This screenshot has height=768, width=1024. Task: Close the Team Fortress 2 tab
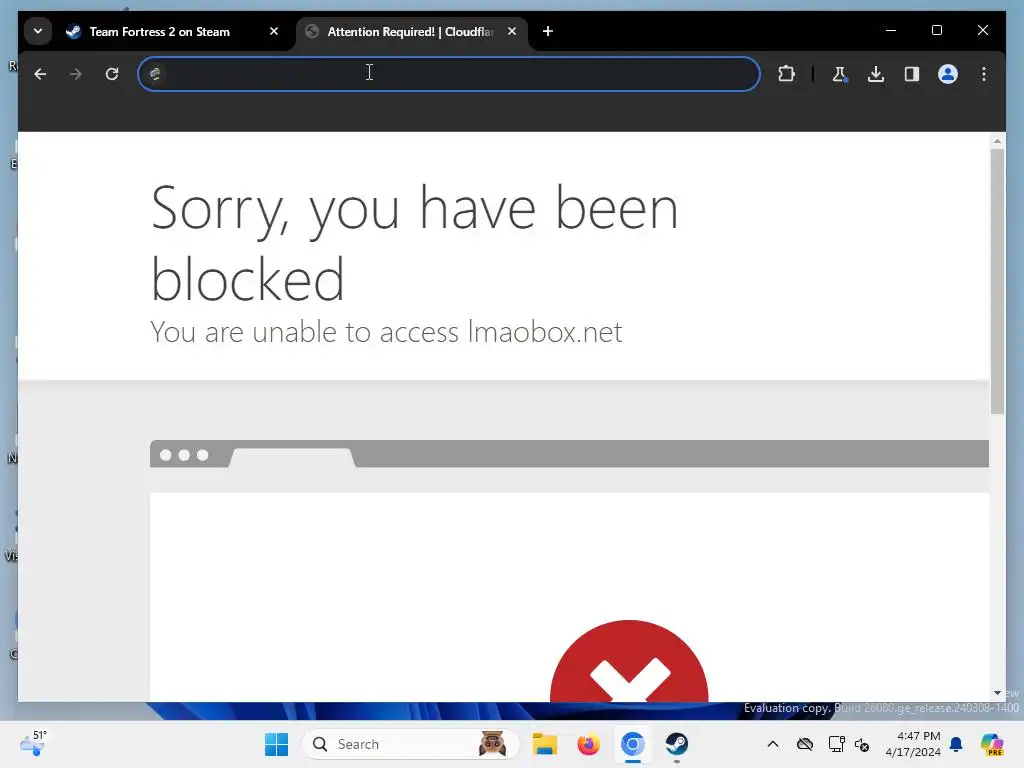coord(274,31)
